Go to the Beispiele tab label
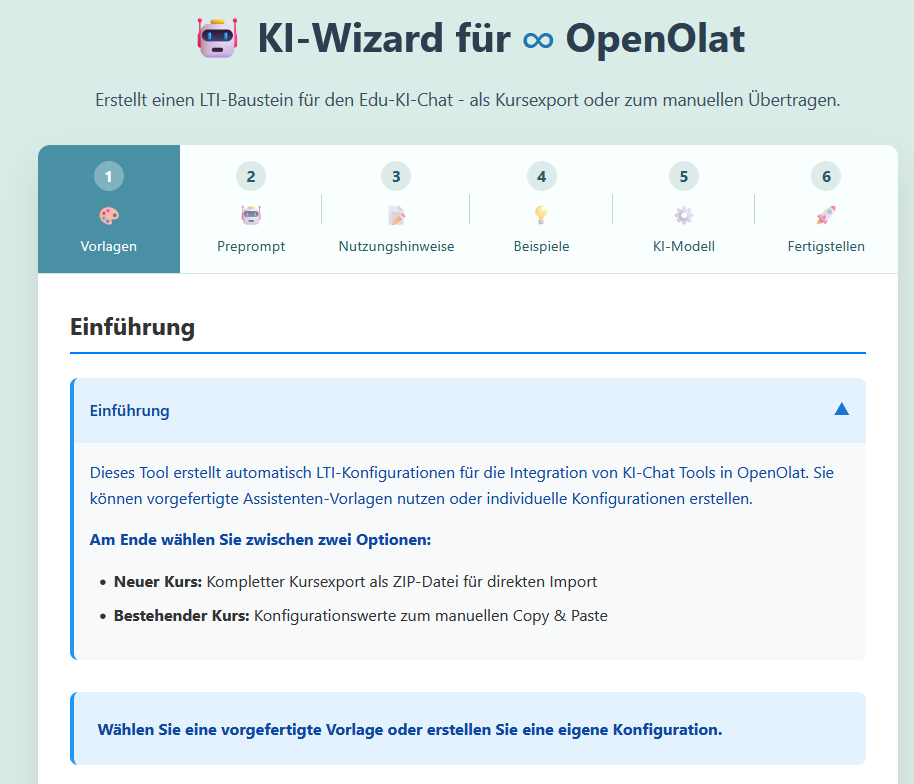Screen dimensions: 914x784 [541, 246]
